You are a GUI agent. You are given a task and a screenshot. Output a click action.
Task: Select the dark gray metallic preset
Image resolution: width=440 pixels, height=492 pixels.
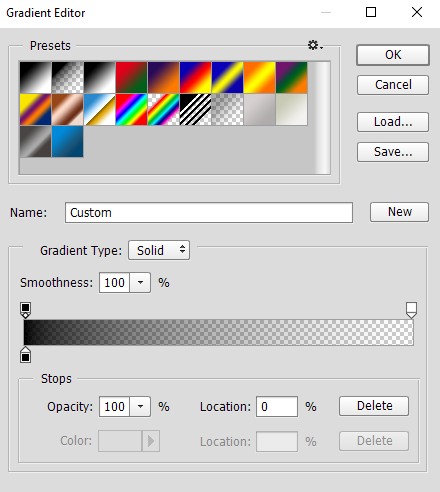point(35,141)
